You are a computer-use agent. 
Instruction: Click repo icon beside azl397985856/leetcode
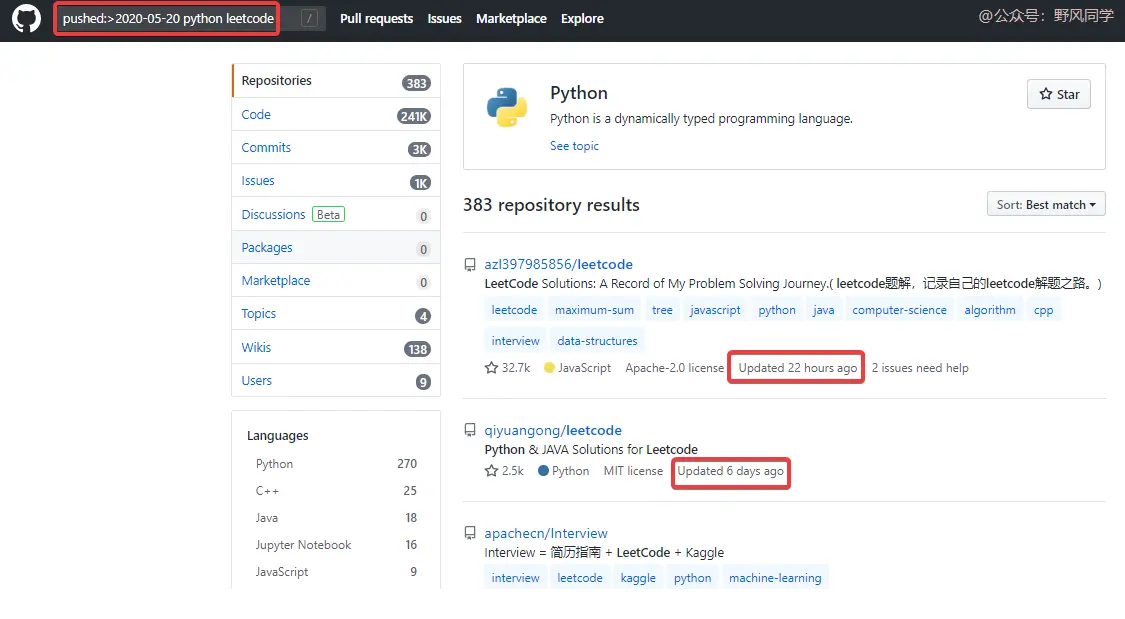(x=470, y=265)
